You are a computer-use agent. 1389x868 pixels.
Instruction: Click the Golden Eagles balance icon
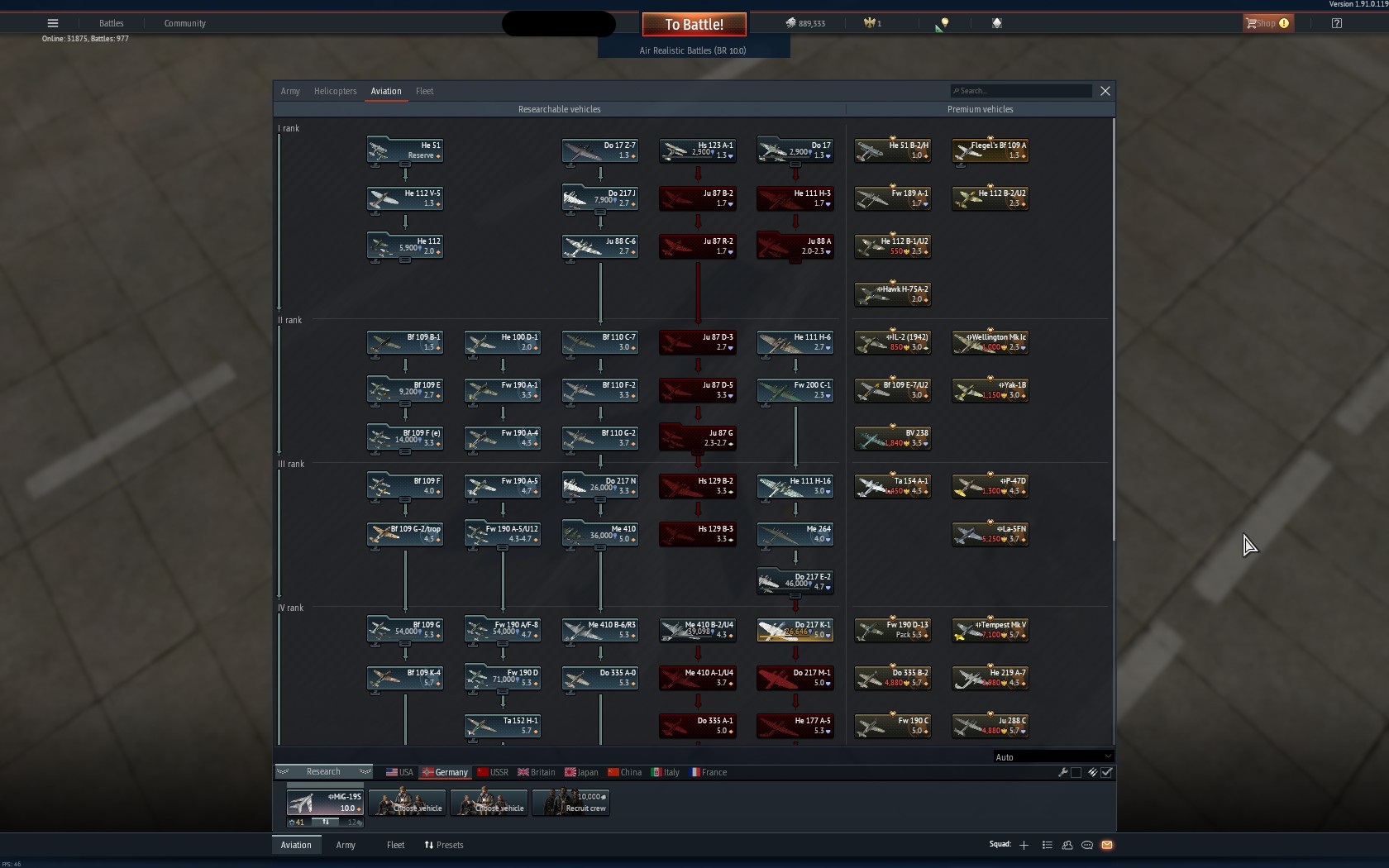(869, 23)
